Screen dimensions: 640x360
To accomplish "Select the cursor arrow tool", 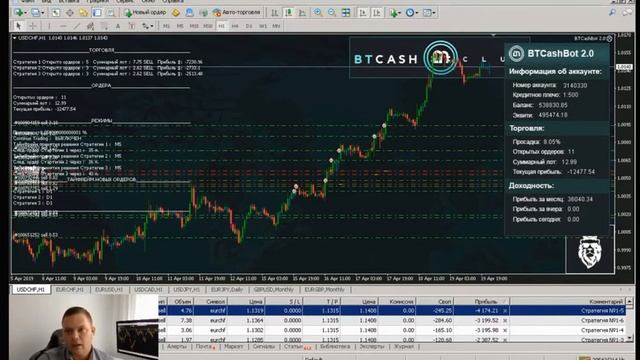I will click(18, 26).
